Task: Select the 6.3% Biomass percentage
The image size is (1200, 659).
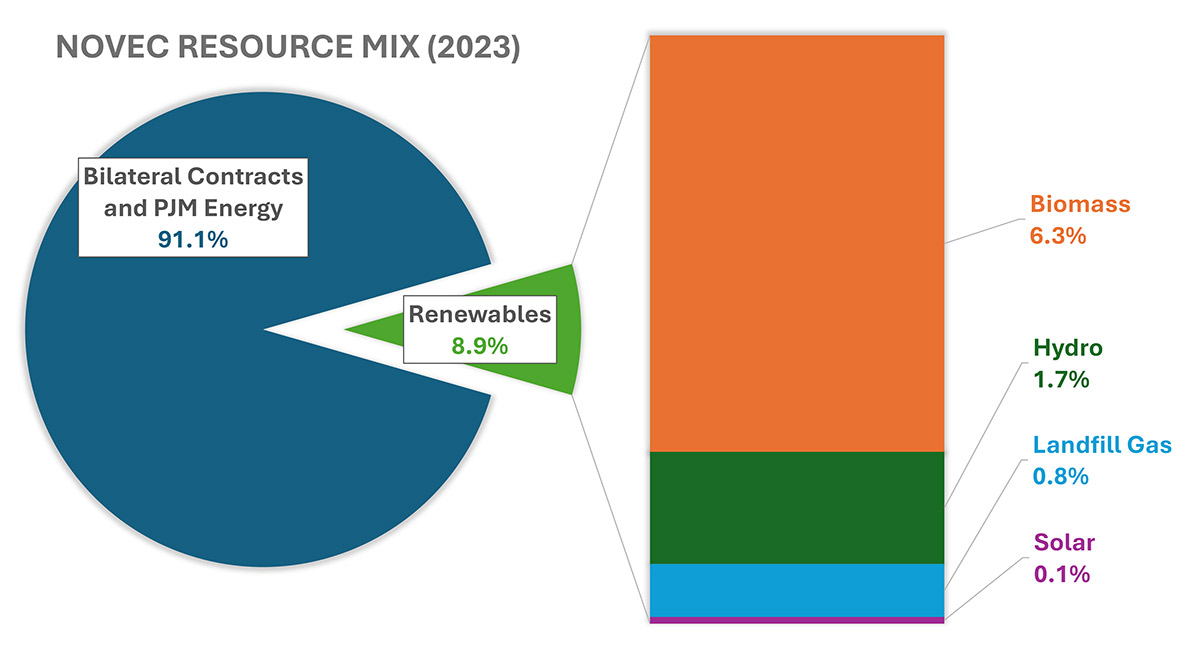Action: tap(1058, 237)
